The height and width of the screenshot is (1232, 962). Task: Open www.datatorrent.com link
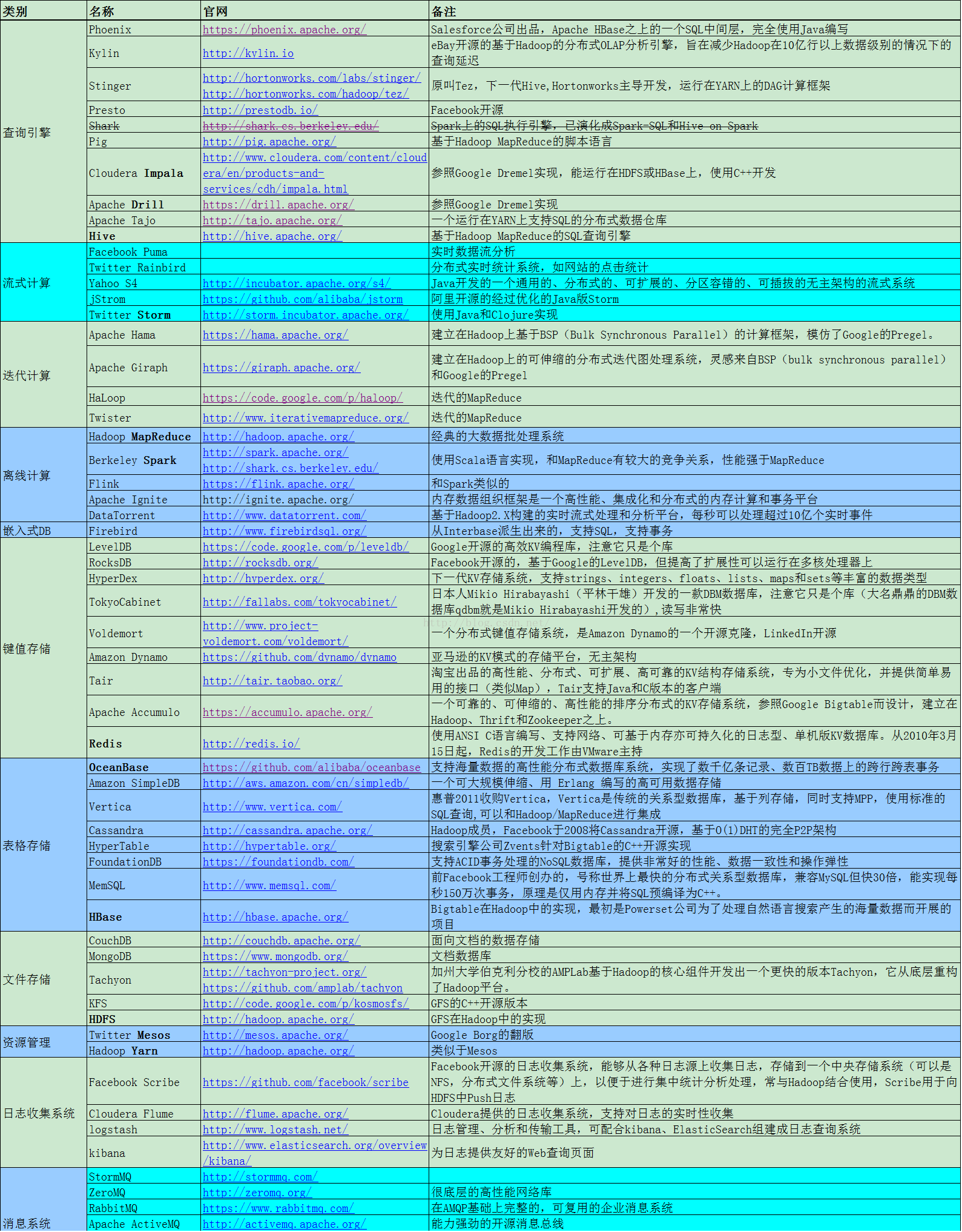285,515
